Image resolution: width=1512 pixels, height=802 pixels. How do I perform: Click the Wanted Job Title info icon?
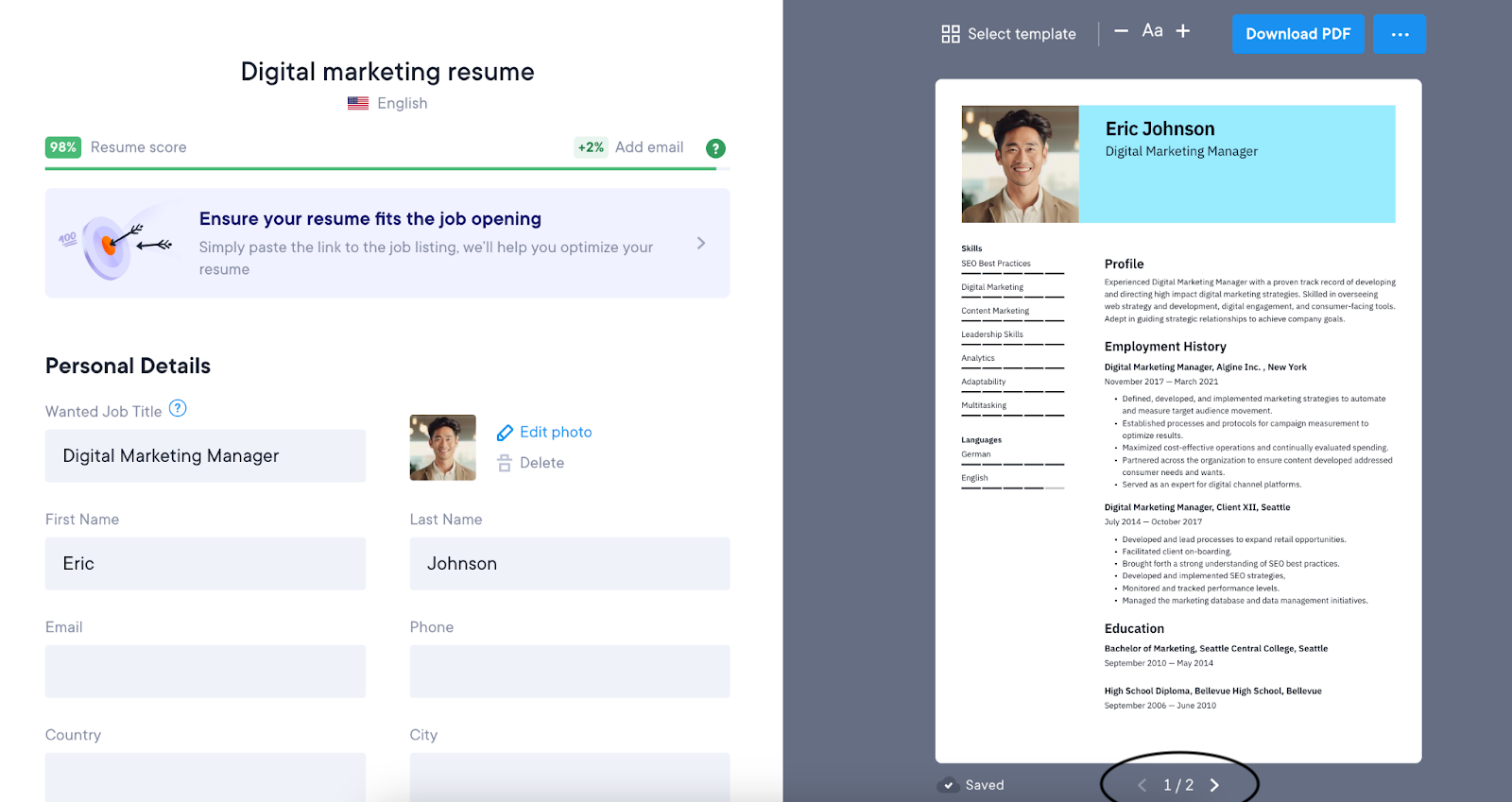click(178, 409)
